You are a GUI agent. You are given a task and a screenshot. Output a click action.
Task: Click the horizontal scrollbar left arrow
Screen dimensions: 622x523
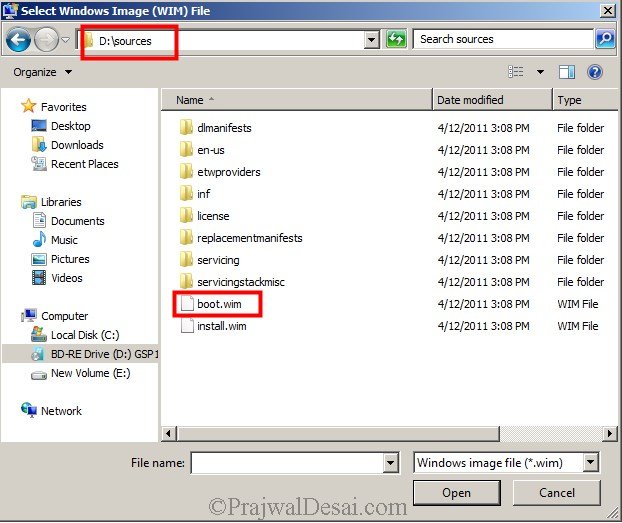[x=169, y=433]
